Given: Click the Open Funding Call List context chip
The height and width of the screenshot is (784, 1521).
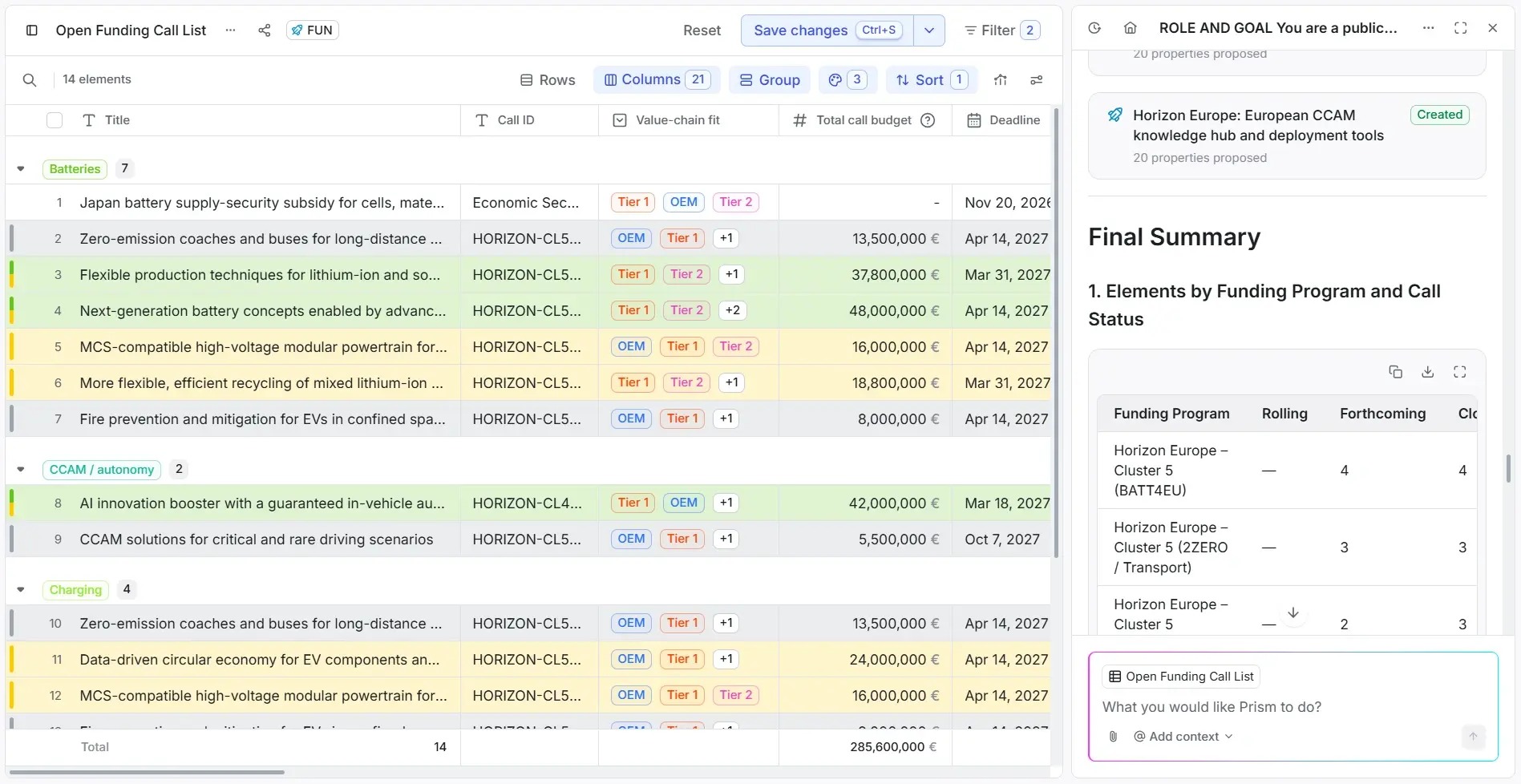Looking at the screenshot, I should tap(1181, 677).
